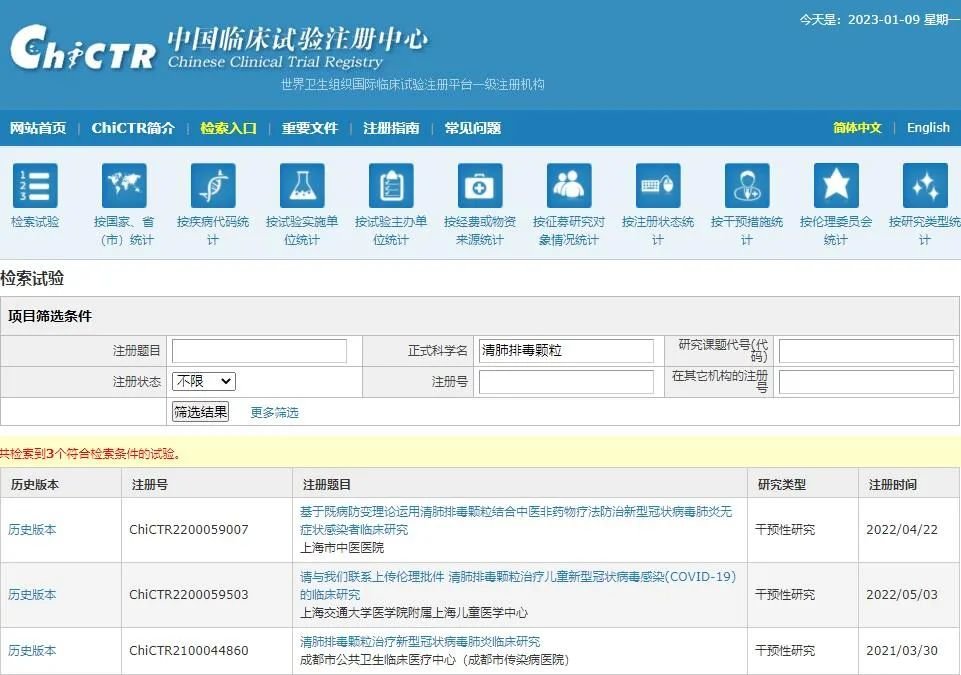Click the 更多筛选 link
This screenshot has height=675, width=961.
[x=274, y=412]
